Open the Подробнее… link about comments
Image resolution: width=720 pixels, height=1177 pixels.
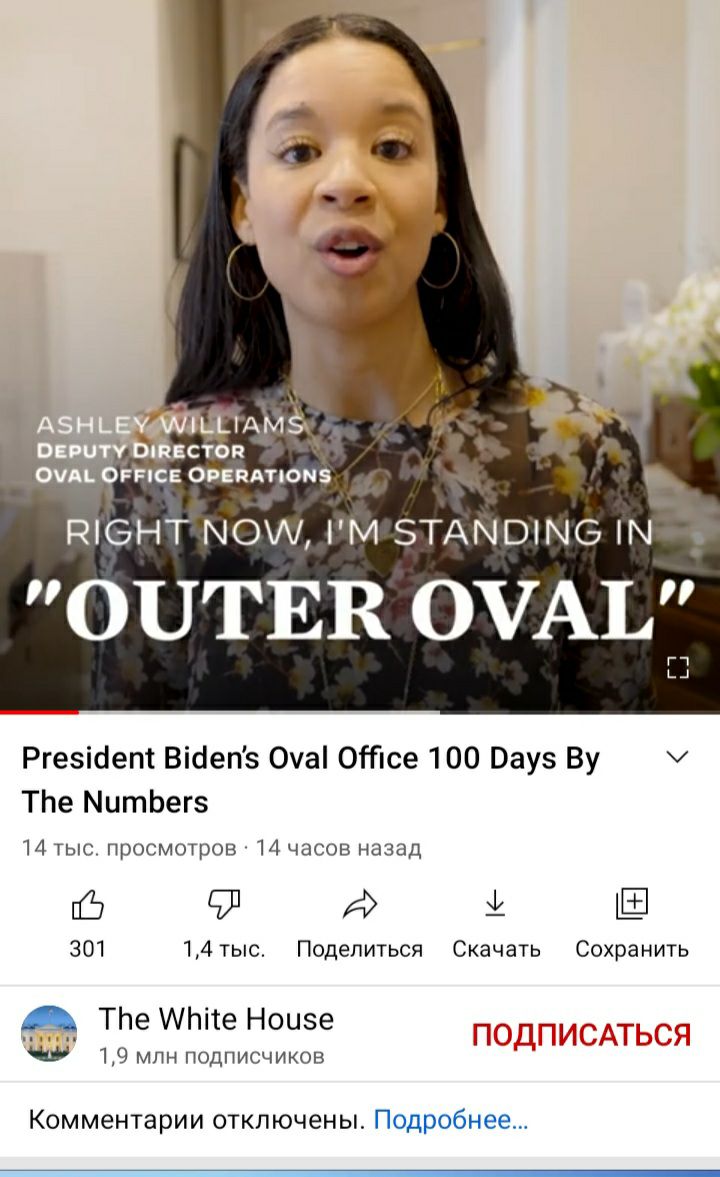click(451, 1120)
